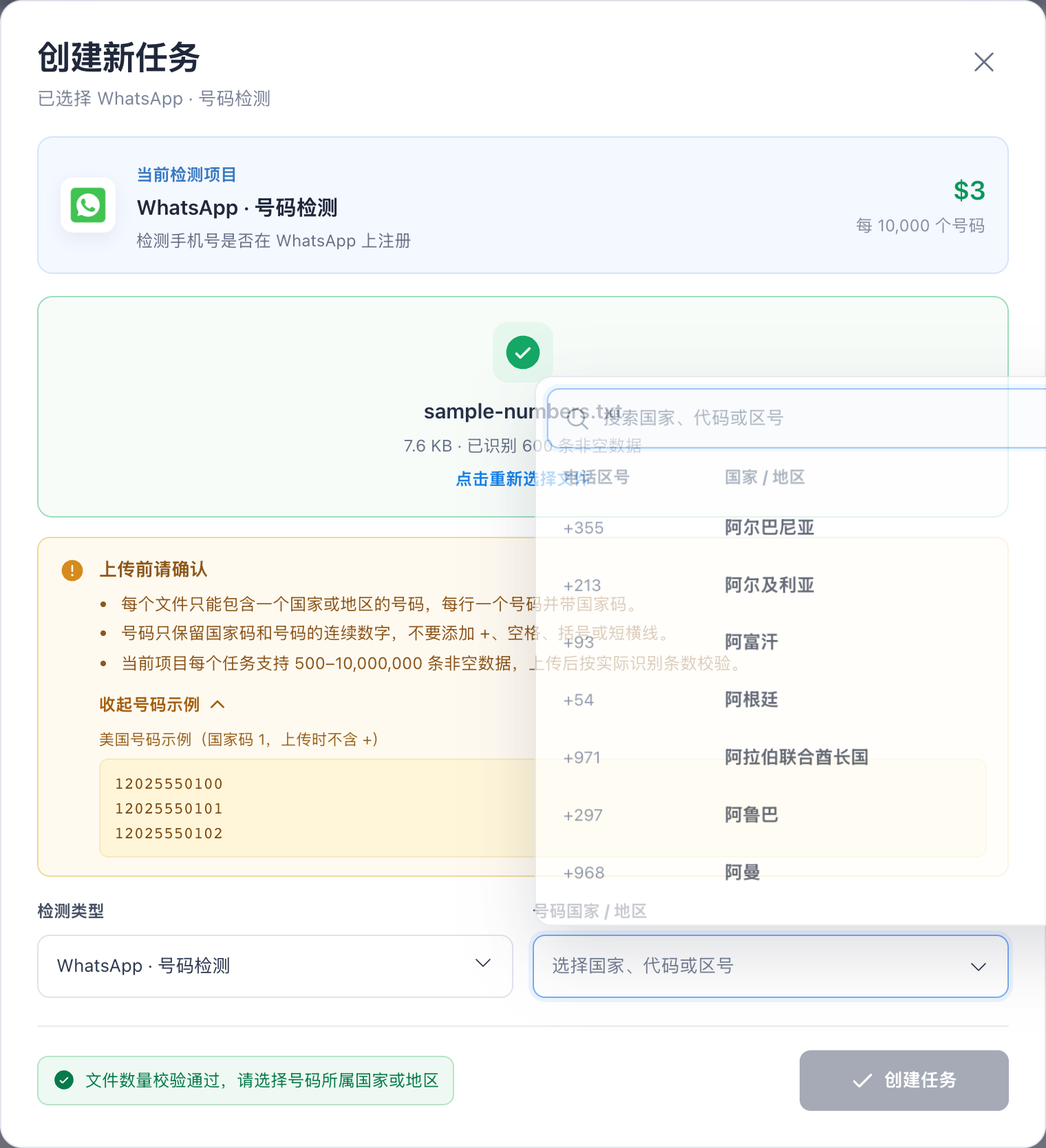Click the 检测手机号是否在 WhatsApp 上注册 description
The width and height of the screenshot is (1046, 1148).
click(x=274, y=241)
